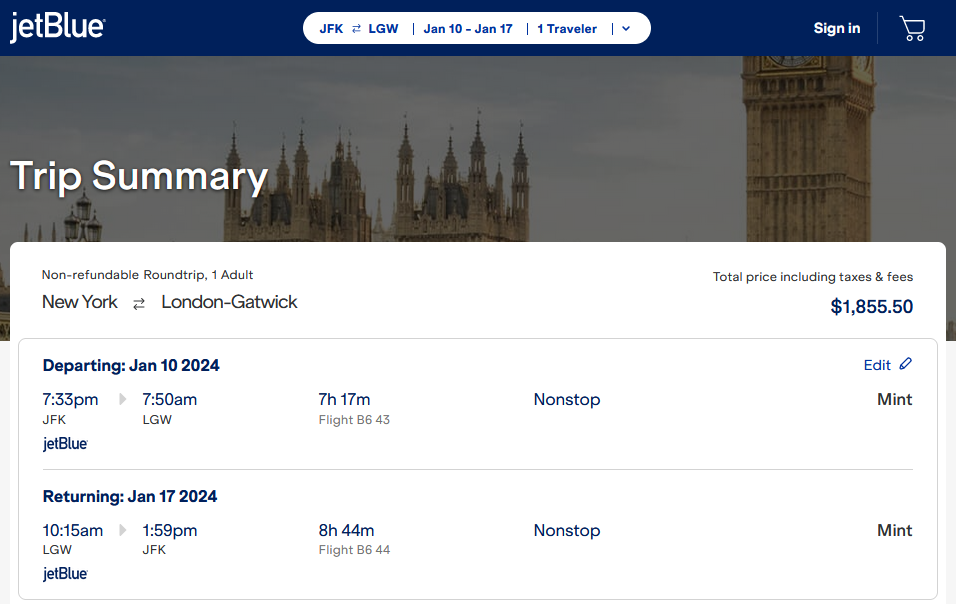
Task: Click the swap arrows between New York and London-Gatwick
Action: (138, 302)
